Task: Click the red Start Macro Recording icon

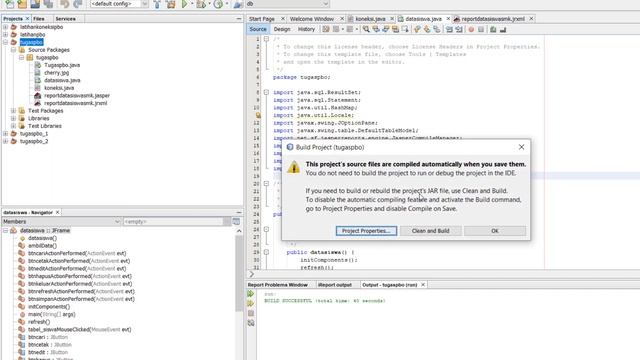Action: click(x=471, y=29)
